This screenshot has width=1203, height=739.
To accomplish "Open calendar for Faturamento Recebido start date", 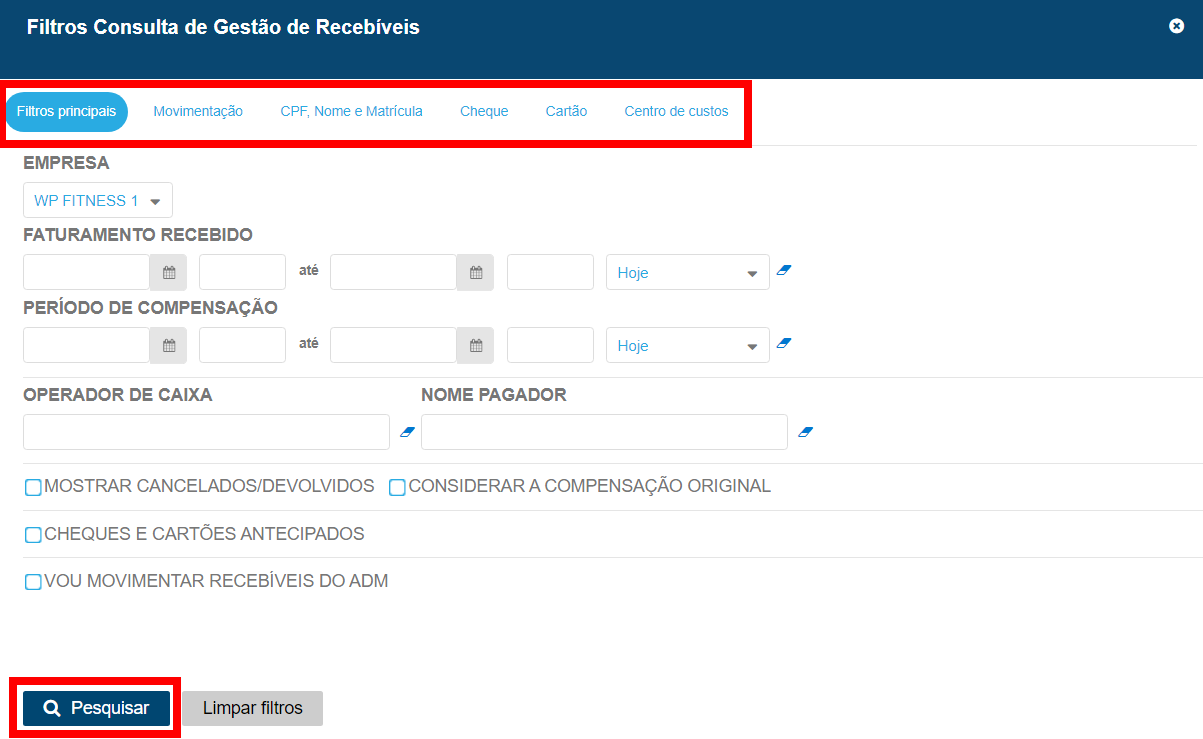I will tap(169, 272).
